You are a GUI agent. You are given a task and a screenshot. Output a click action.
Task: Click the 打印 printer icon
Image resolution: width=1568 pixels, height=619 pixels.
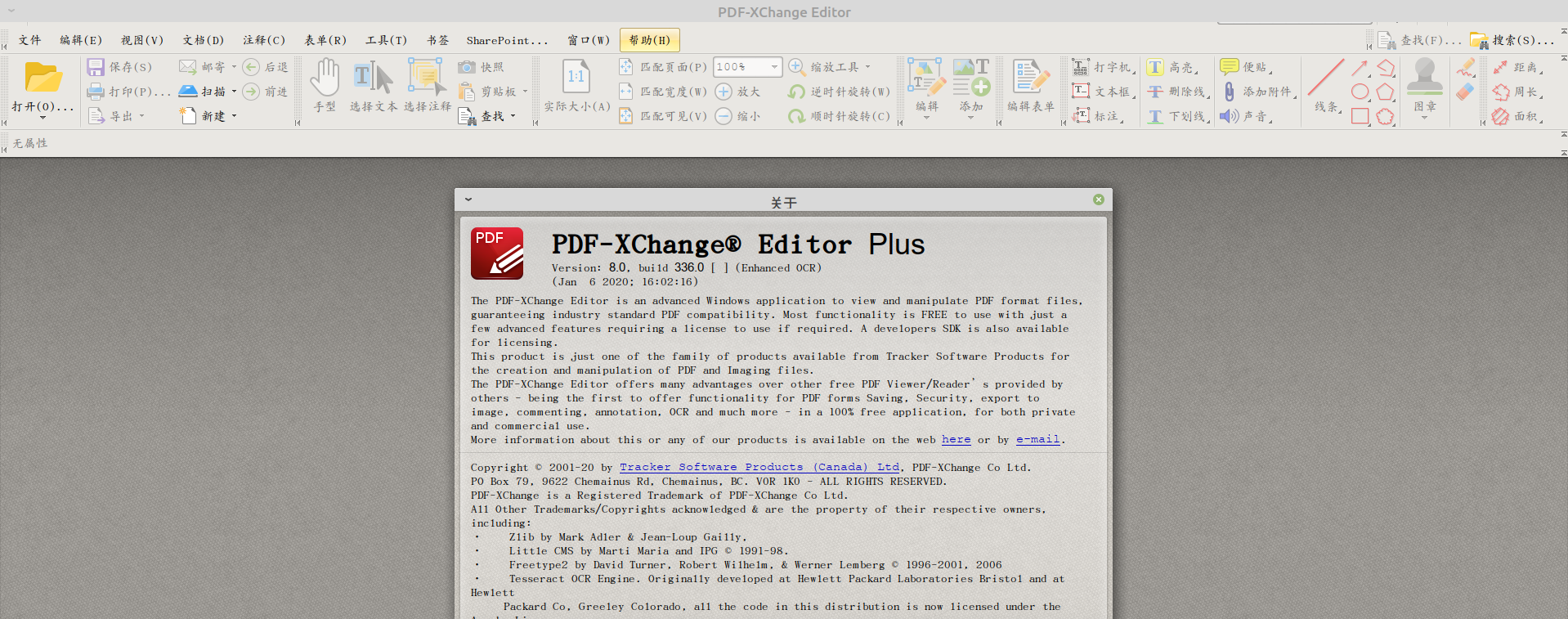coord(96,92)
